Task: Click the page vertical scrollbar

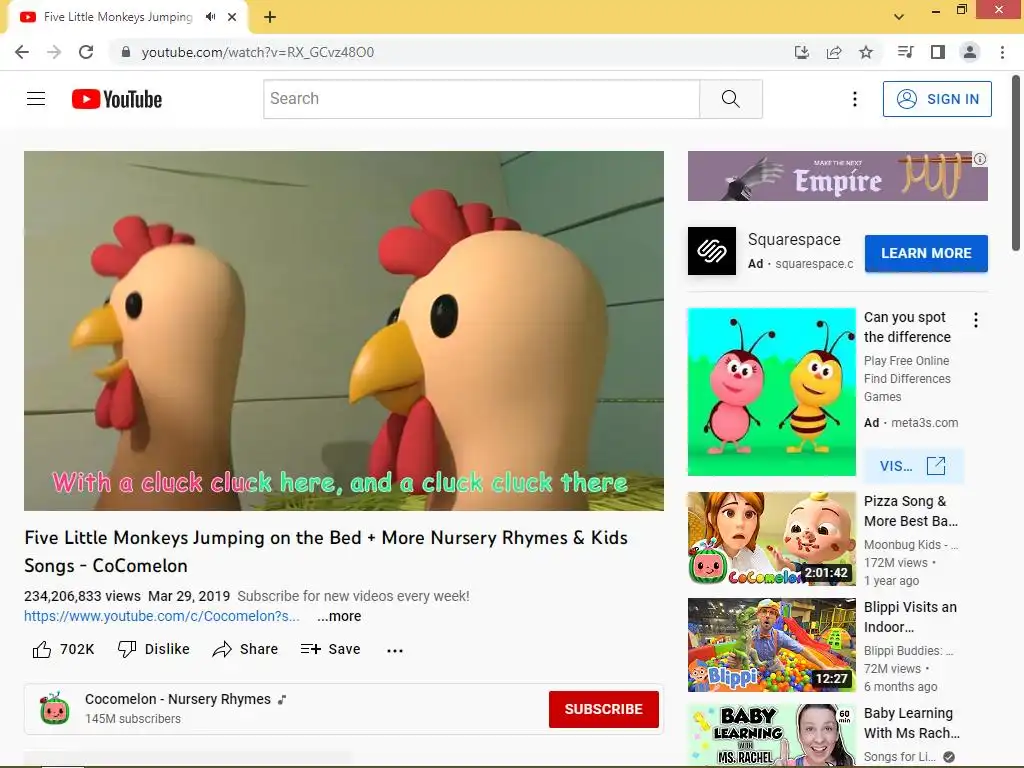Action: [1016, 163]
